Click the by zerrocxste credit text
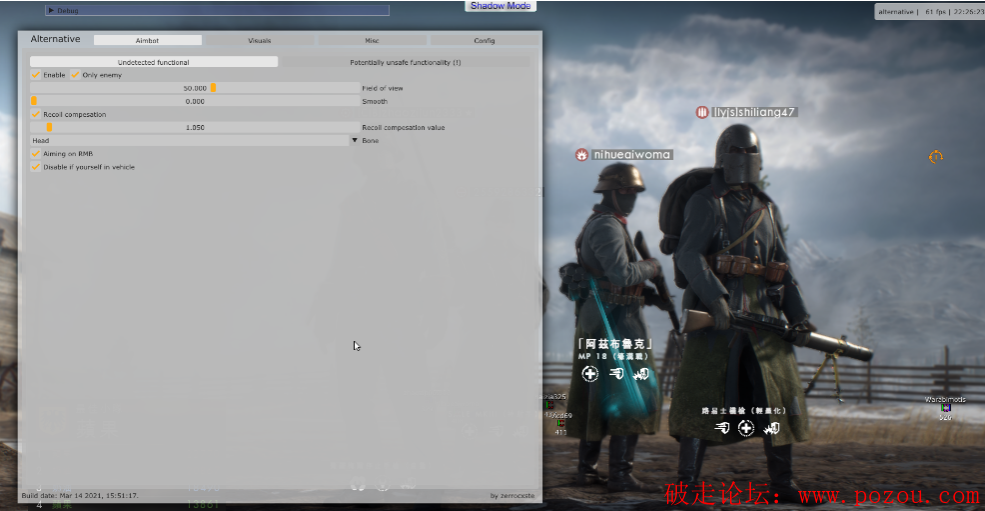This screenshot has width=985, height=511. pyautogui.click(x=513, y=496)
